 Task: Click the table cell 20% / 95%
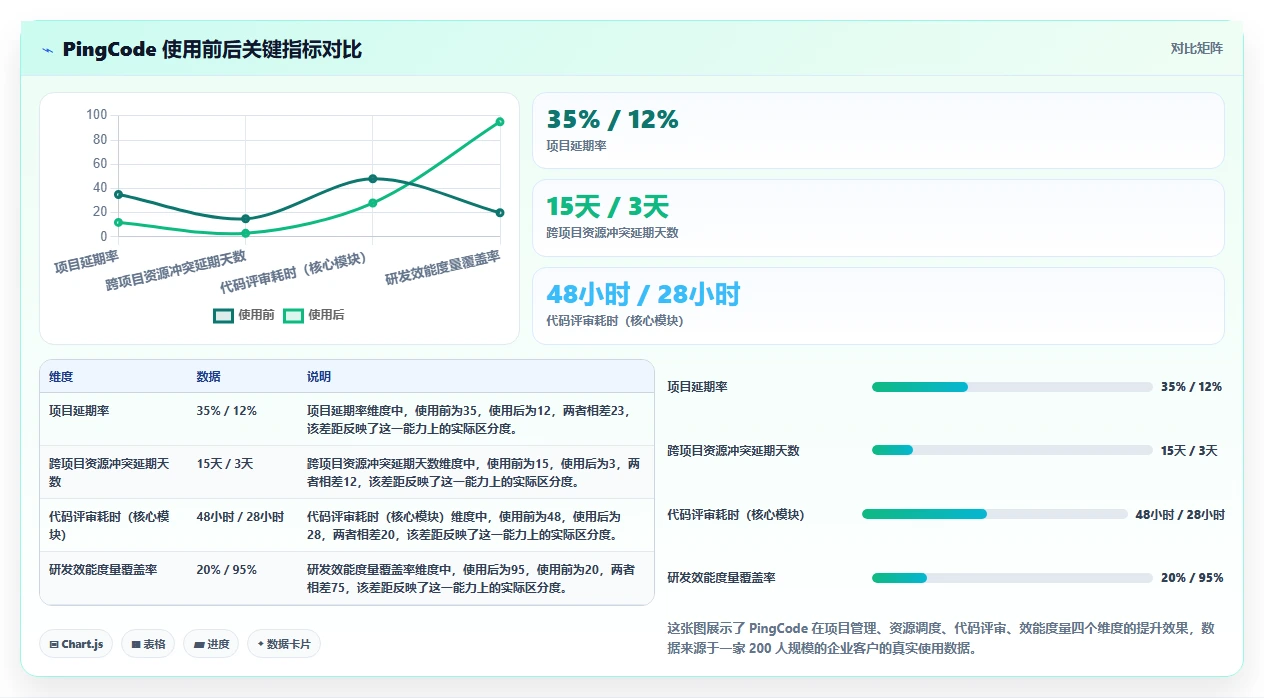click(x=226, y=570)
